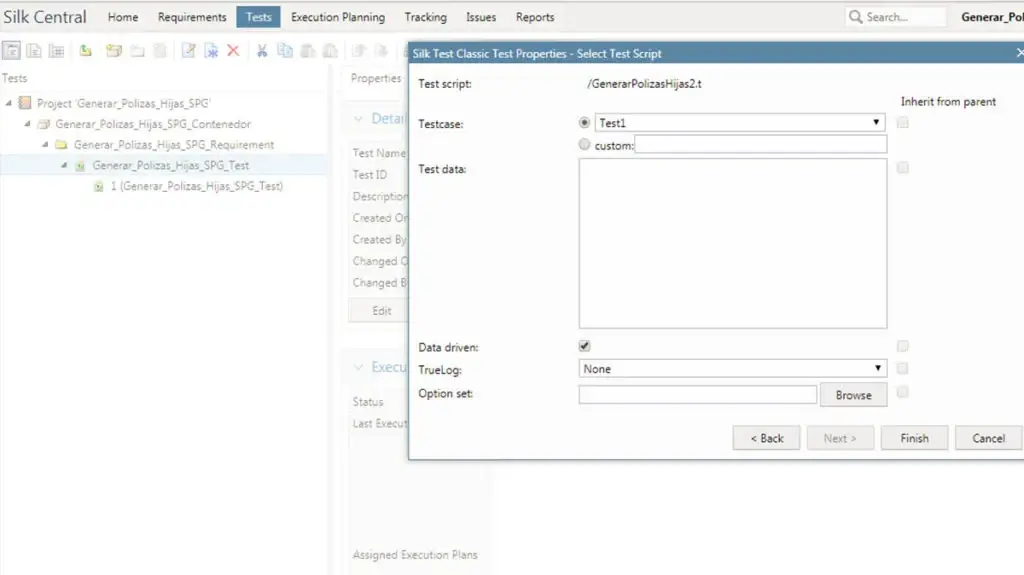
Task: Collapse the Generar_Polizas_Hijas_SPG_Test node arrow
Action: pyautogui.click(x=64, y=165)
